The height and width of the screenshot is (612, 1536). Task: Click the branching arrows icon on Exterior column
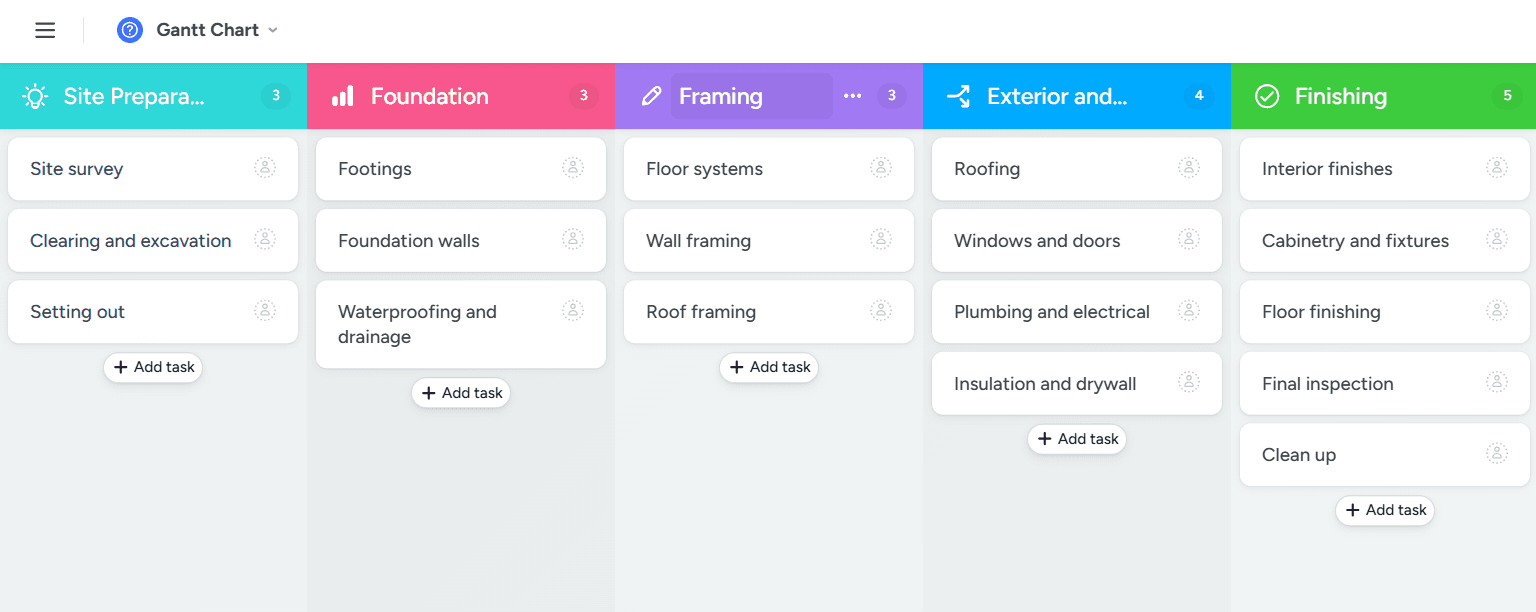click(958, 96)
